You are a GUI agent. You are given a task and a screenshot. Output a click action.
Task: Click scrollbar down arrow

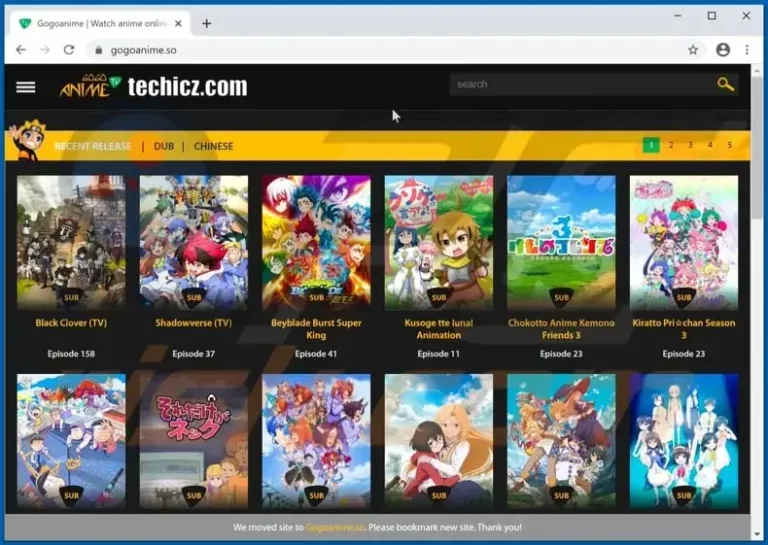(757, 534)
